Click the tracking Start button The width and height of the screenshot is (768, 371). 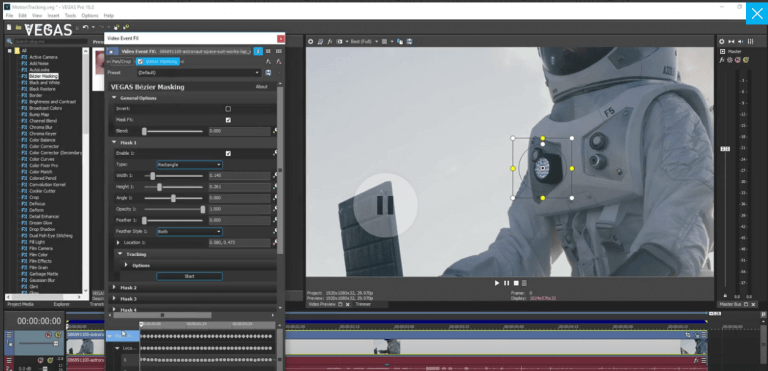[x=190, y=276]
